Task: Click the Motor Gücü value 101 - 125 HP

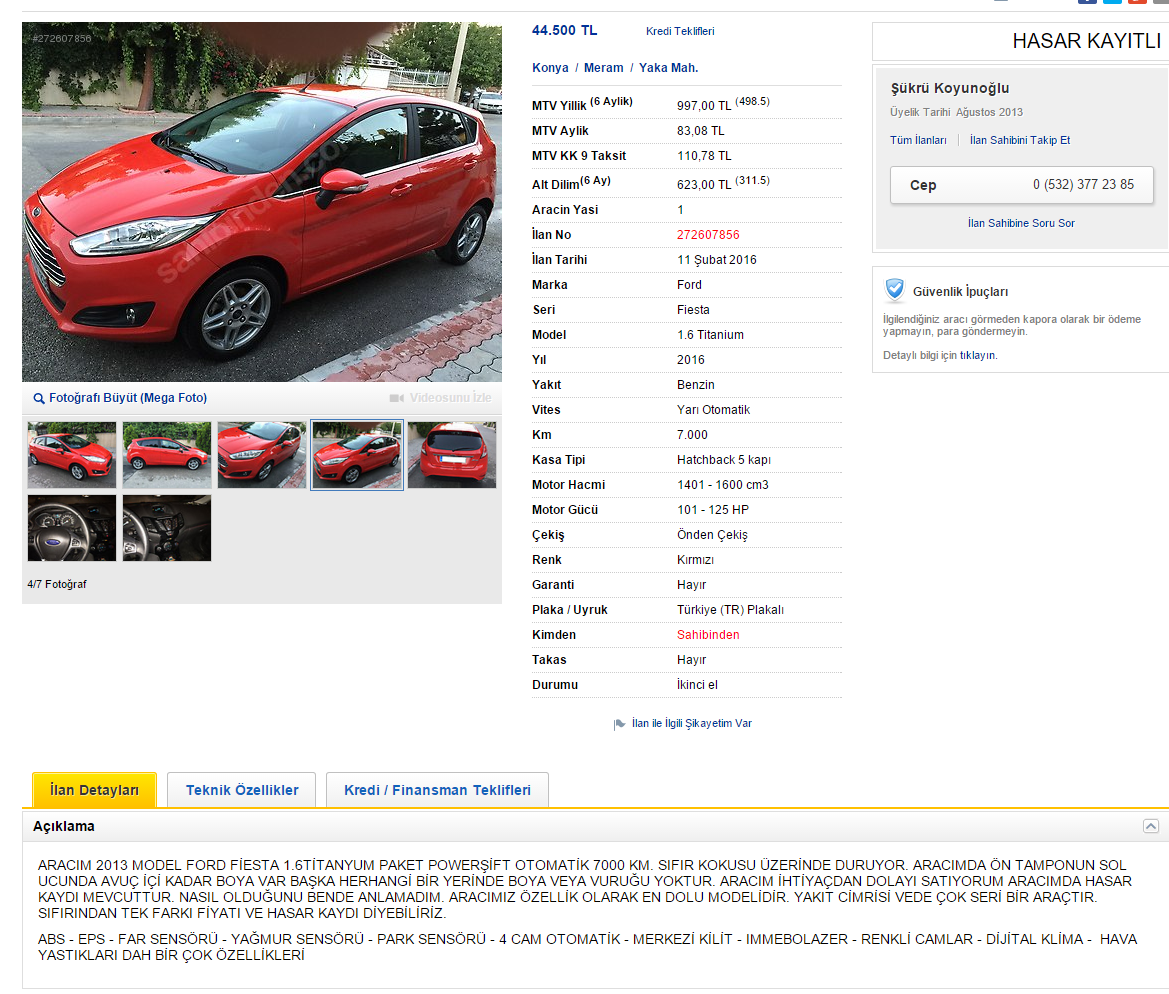Action: tap(713, 510)
